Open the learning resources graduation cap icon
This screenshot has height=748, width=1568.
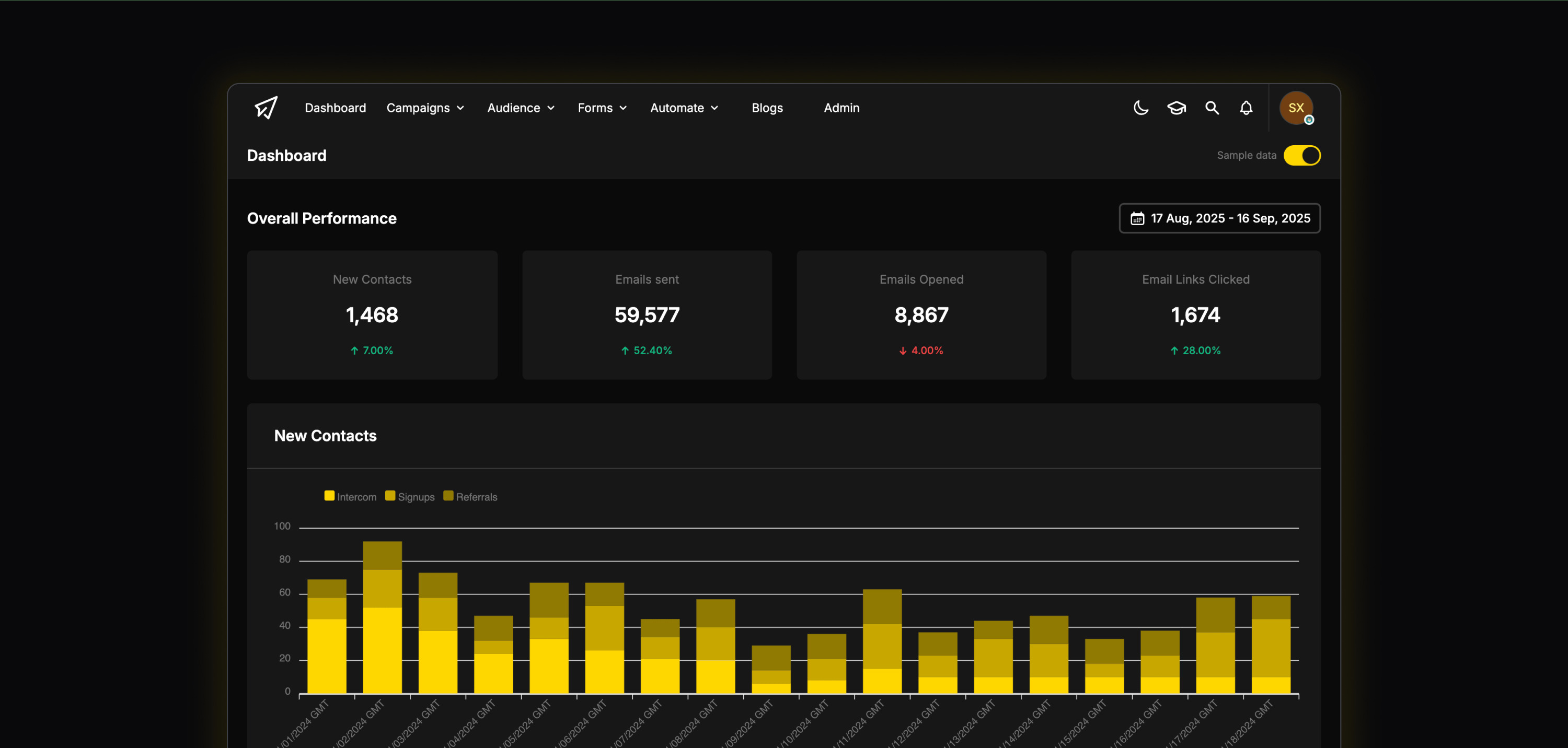(1176, 108)
